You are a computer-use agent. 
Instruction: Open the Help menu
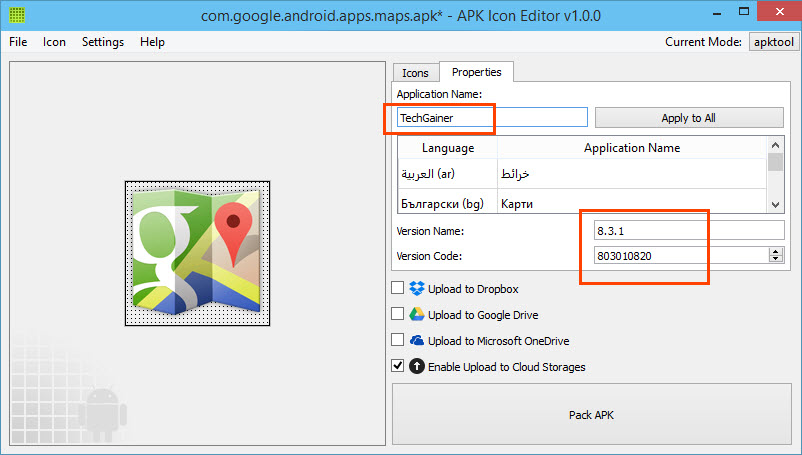(x=152, y=42)
